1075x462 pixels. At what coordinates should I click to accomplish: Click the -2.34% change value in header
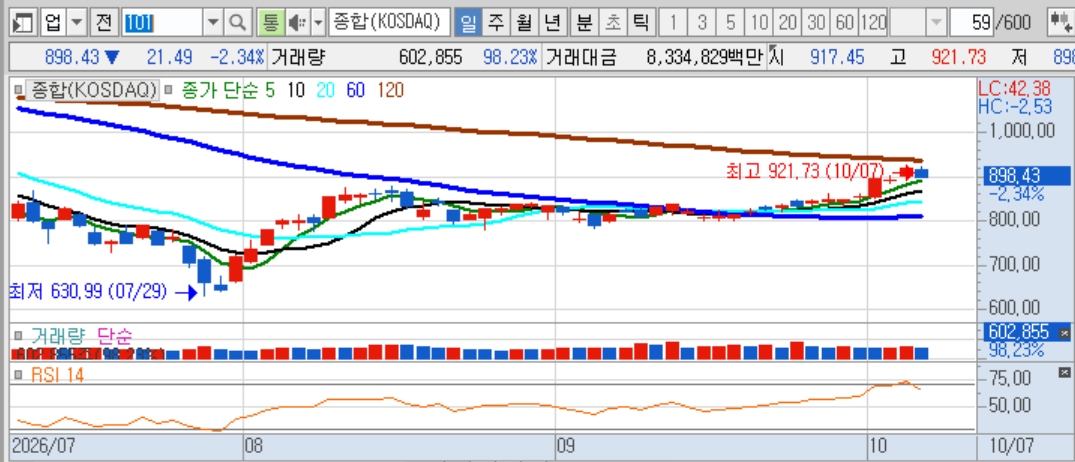tap(237, 57)
